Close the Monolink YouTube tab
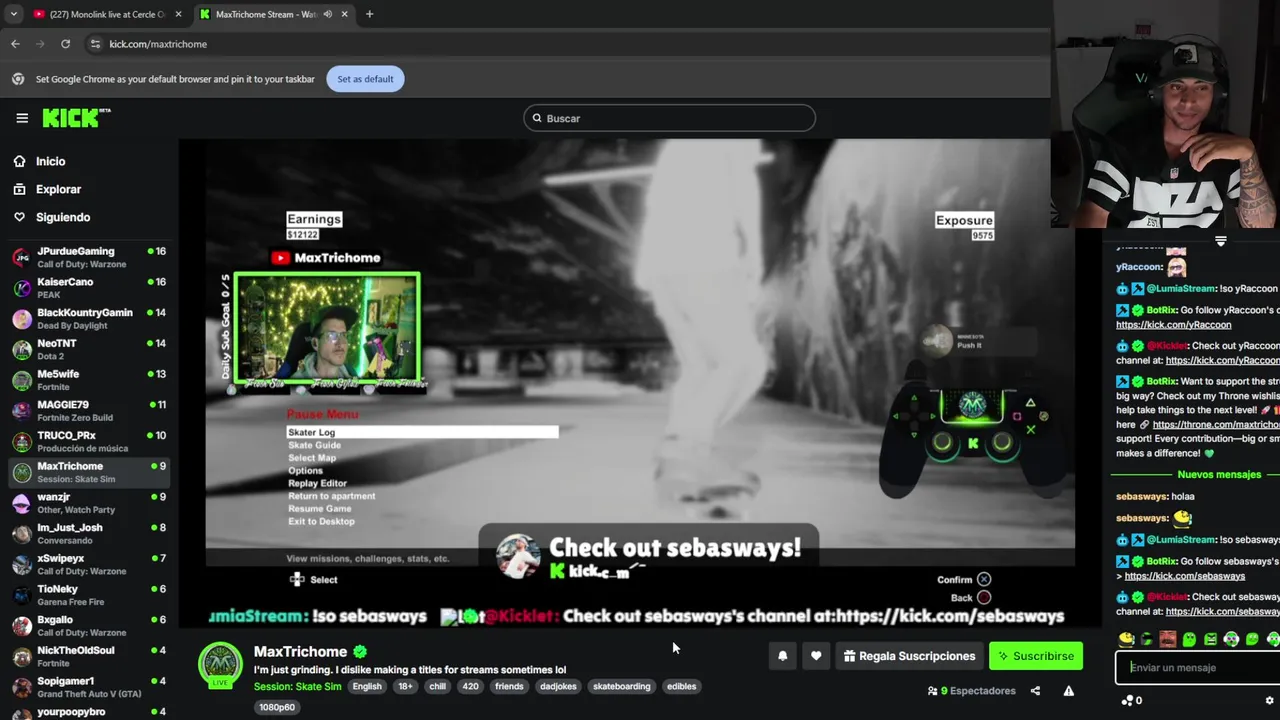 point(179,14)
